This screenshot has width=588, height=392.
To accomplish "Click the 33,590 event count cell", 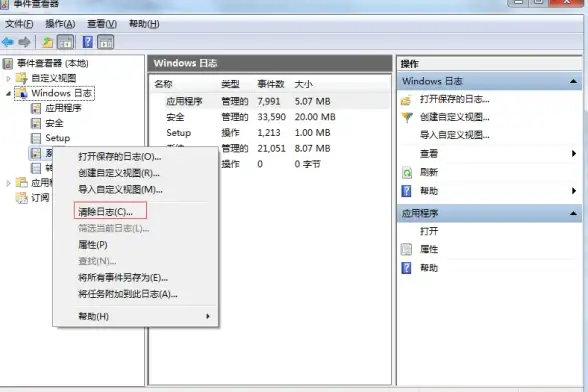I will [272, 117].
